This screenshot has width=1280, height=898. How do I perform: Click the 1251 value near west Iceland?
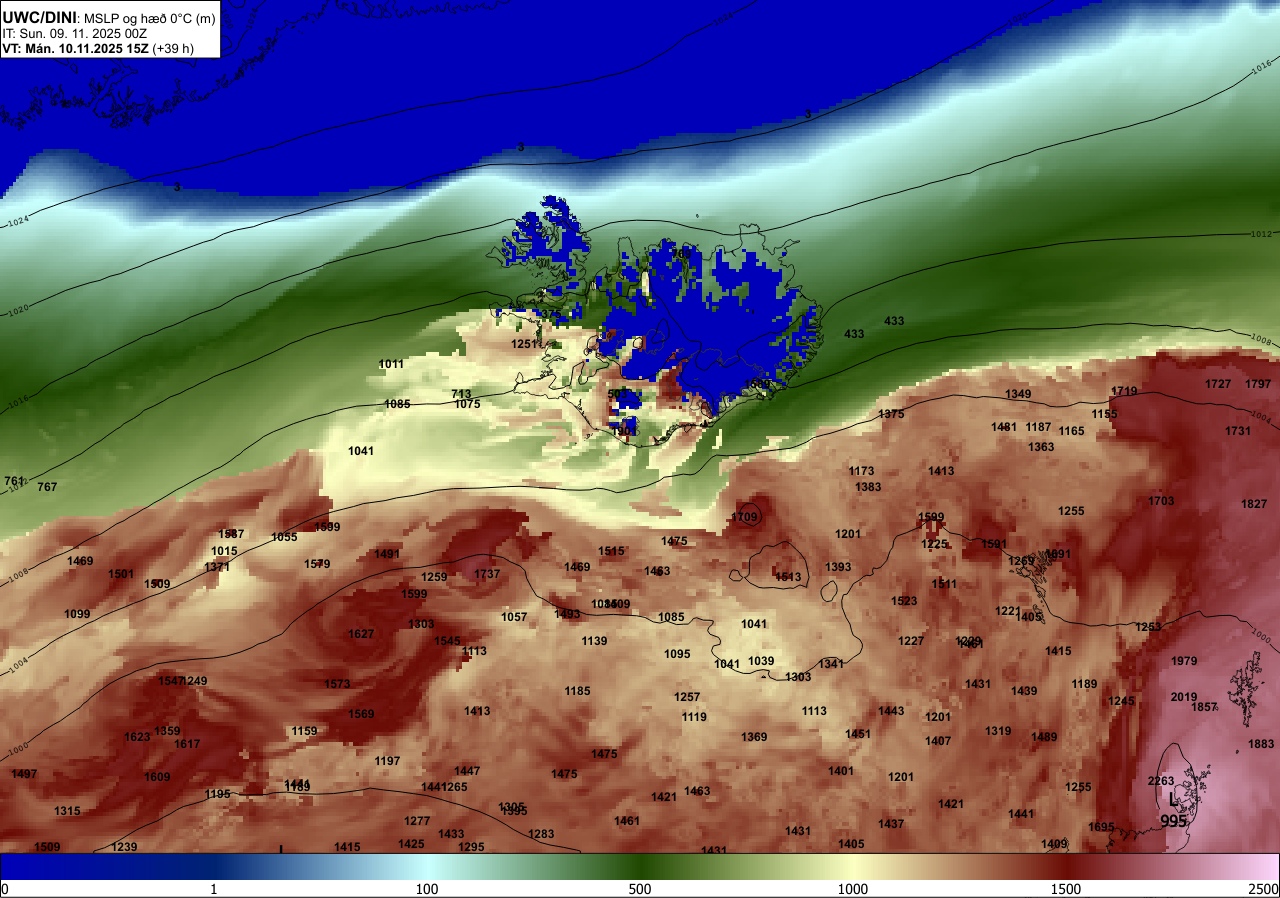tap(524, 344)
